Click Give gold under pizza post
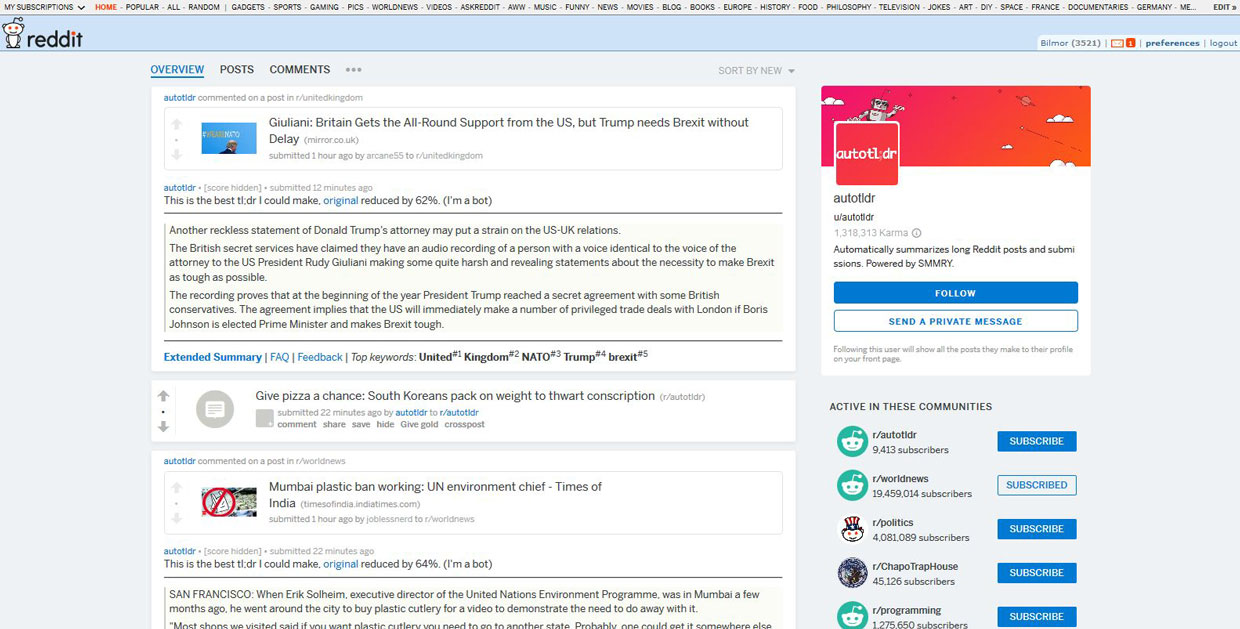The height and width of the screenshot is (629, 1240). click(x=419, y=424)
